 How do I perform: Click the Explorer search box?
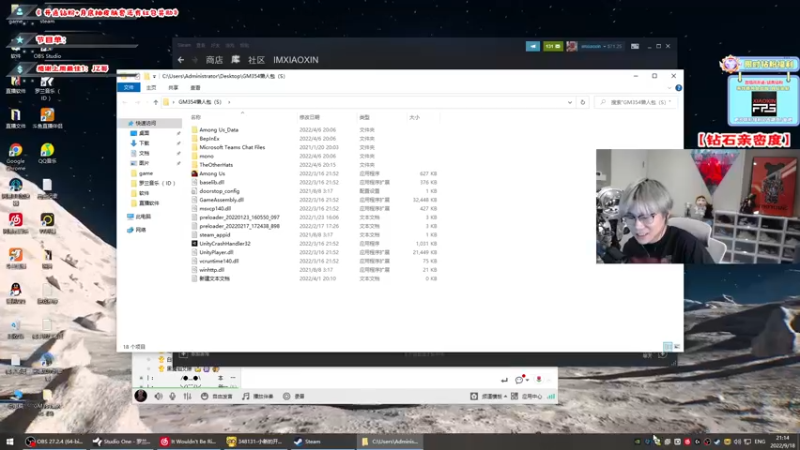636,102
